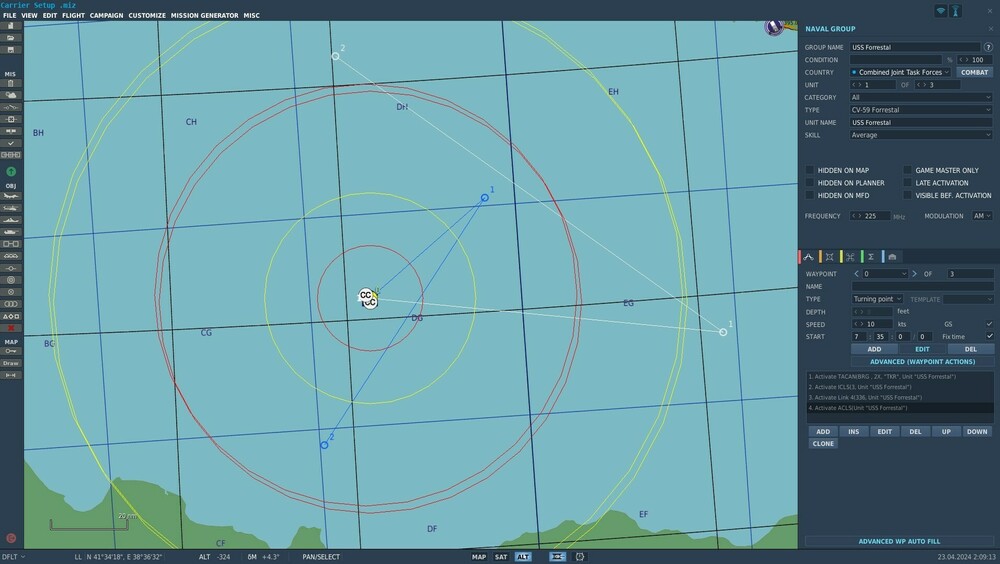Open the Skill dropdown showing Average
Image resolution: width=1000 pixels, height=564 pixels.
tap(921, 135)
